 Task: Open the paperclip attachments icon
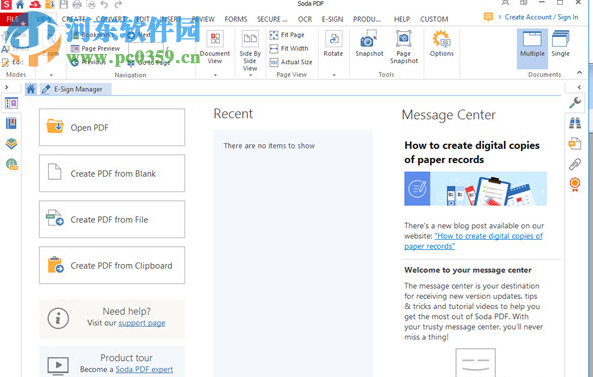(x=575, y=164)
